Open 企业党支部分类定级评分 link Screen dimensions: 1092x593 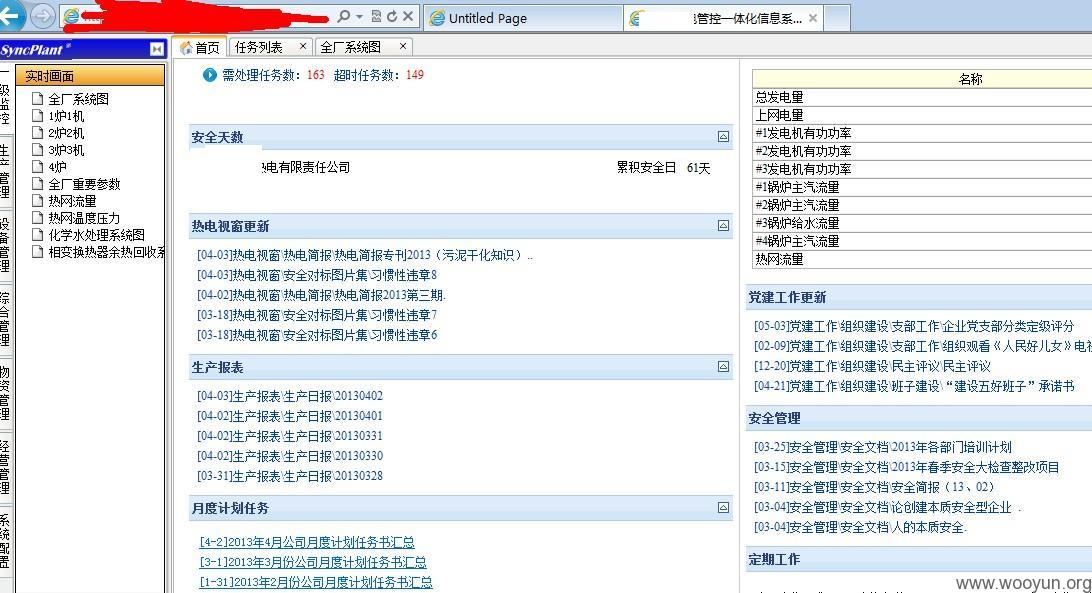click(x=914, y=325)
